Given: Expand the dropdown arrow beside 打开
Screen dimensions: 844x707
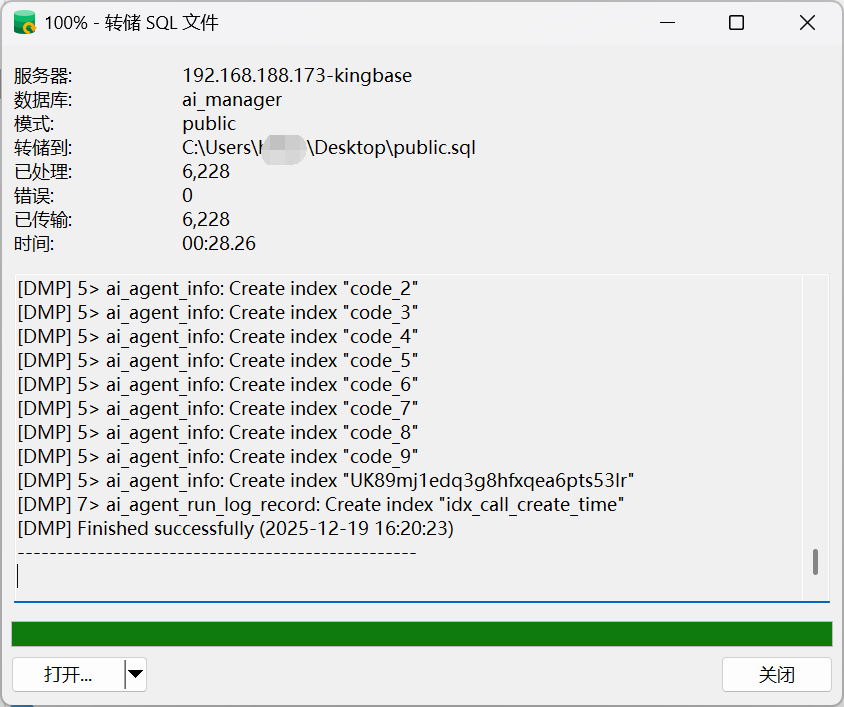Looking at the screenshot, I should 136,674.
